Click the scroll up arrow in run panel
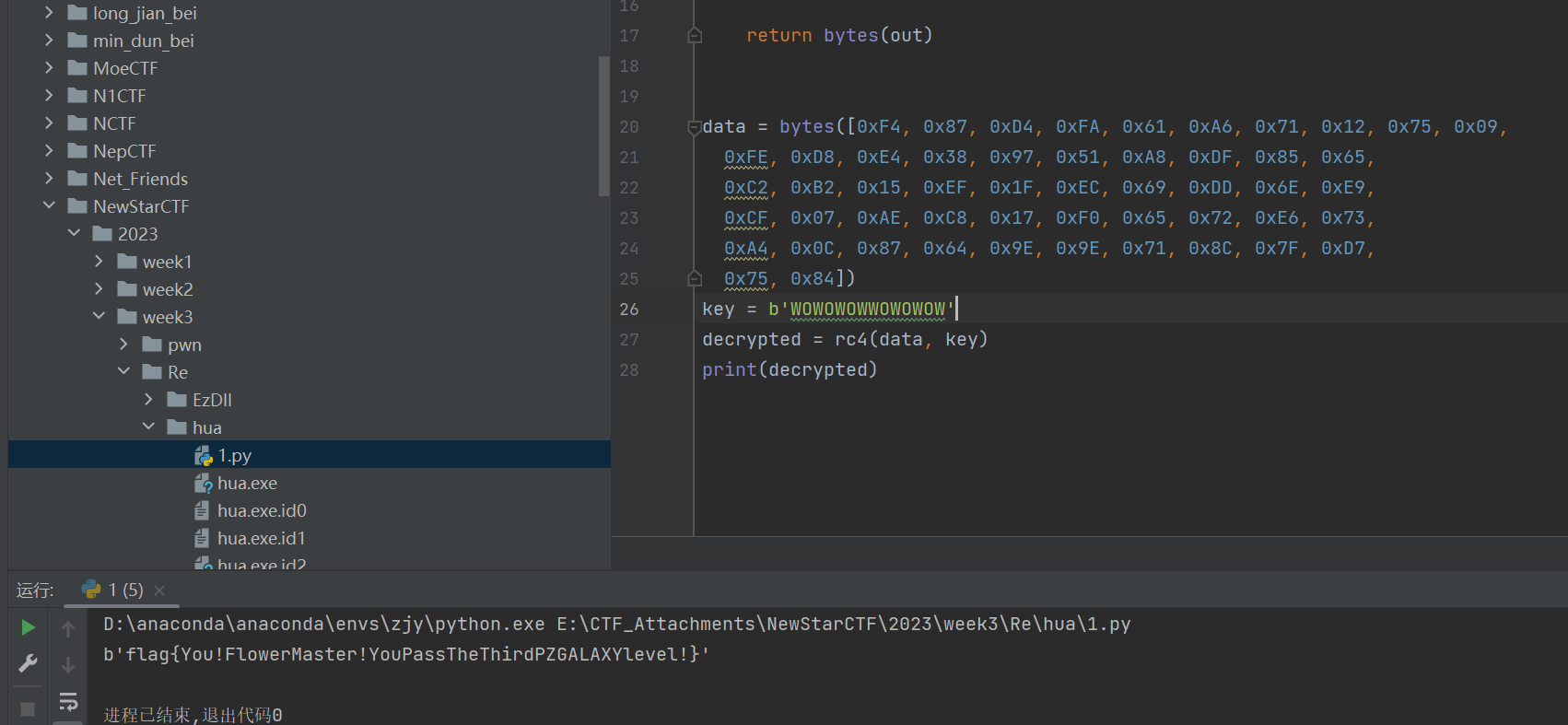Screen dimensions: 1568x725 click(68, 629)
